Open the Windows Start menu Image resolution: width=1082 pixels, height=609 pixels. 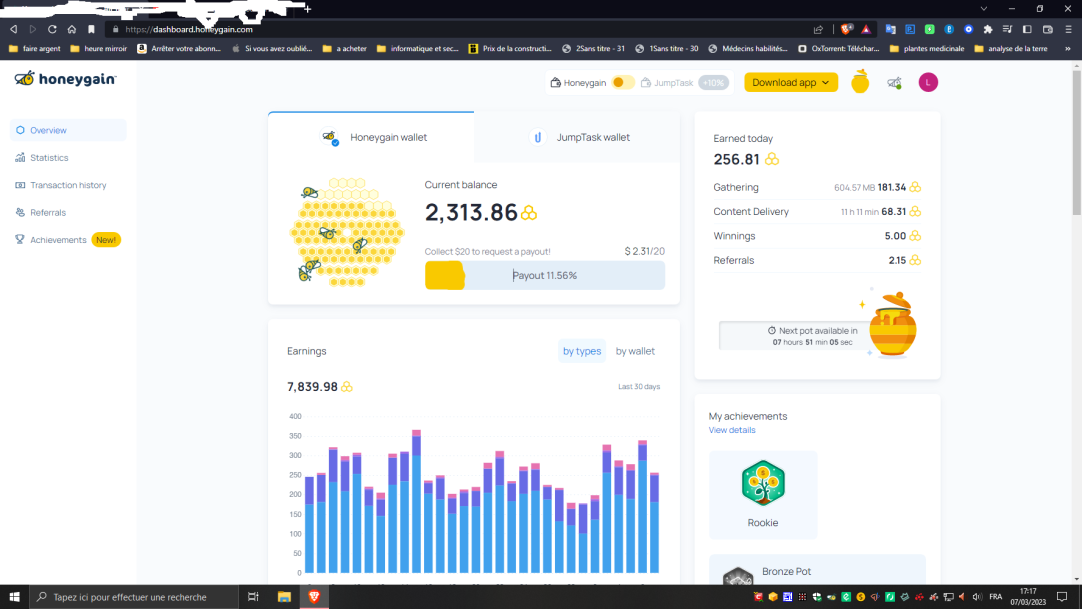(14, 597)
